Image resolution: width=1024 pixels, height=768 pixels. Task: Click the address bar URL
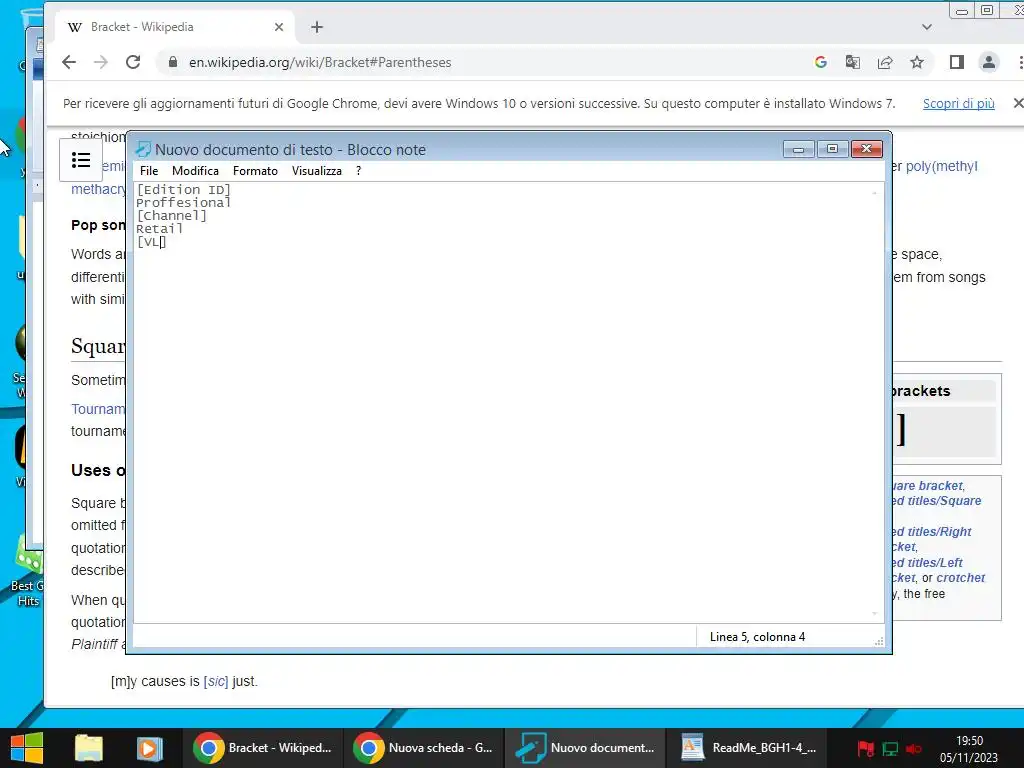(320, 62)
